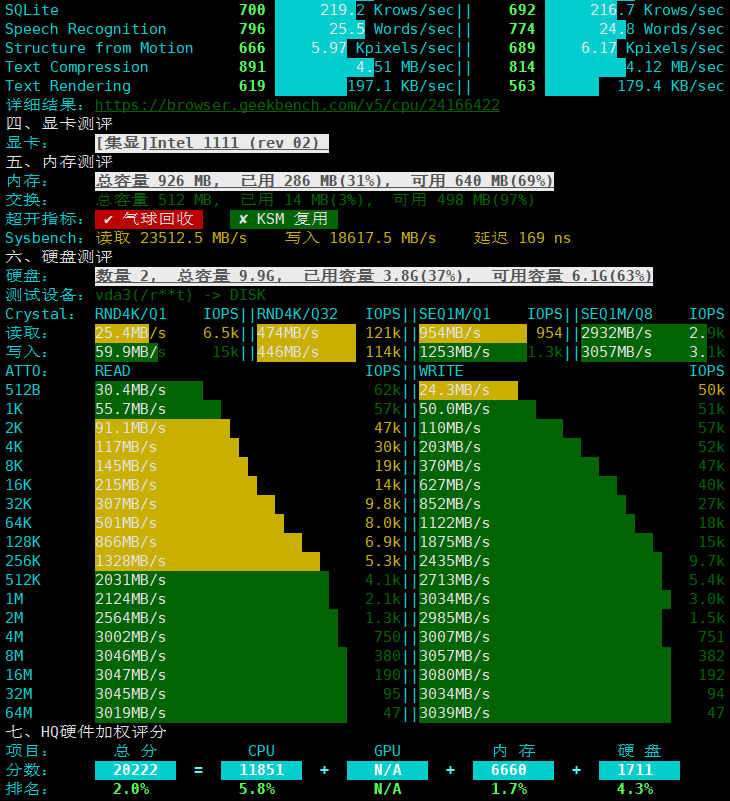Click the 512B write bar showing 24.3MB/s
The image size is (730, 801).
[x=467, y=390]
